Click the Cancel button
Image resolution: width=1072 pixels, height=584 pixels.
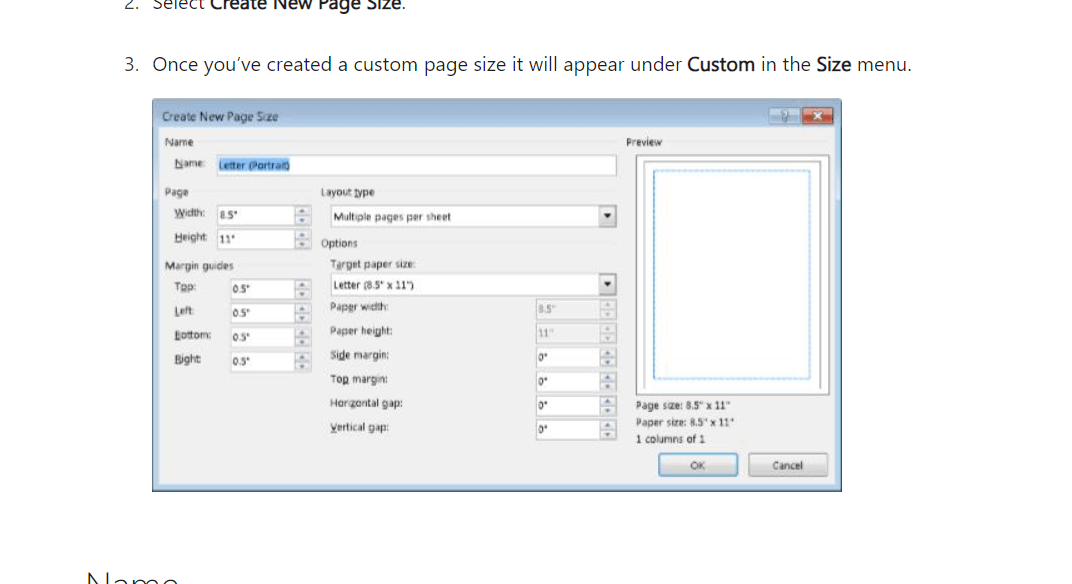[788, 465]
